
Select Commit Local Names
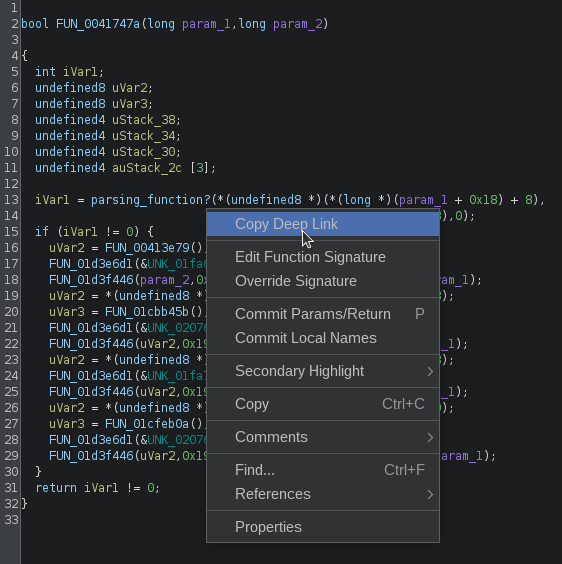coord(323,338)
